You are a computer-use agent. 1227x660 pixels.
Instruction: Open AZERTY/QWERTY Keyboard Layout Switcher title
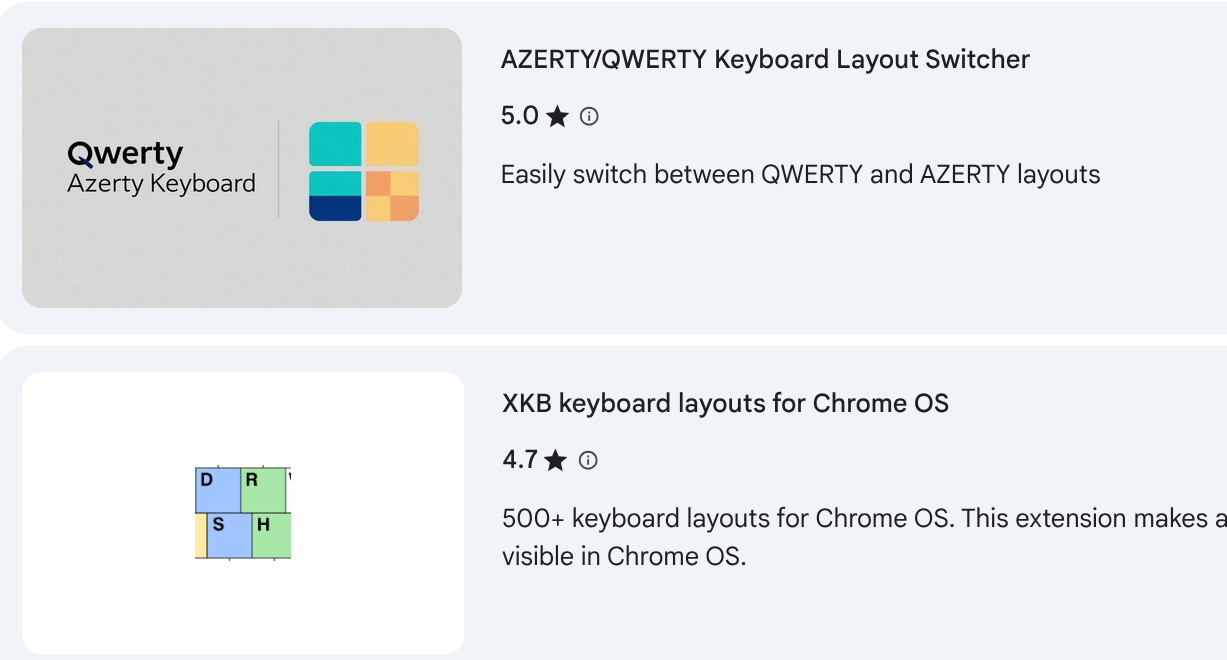pos(765,60)
